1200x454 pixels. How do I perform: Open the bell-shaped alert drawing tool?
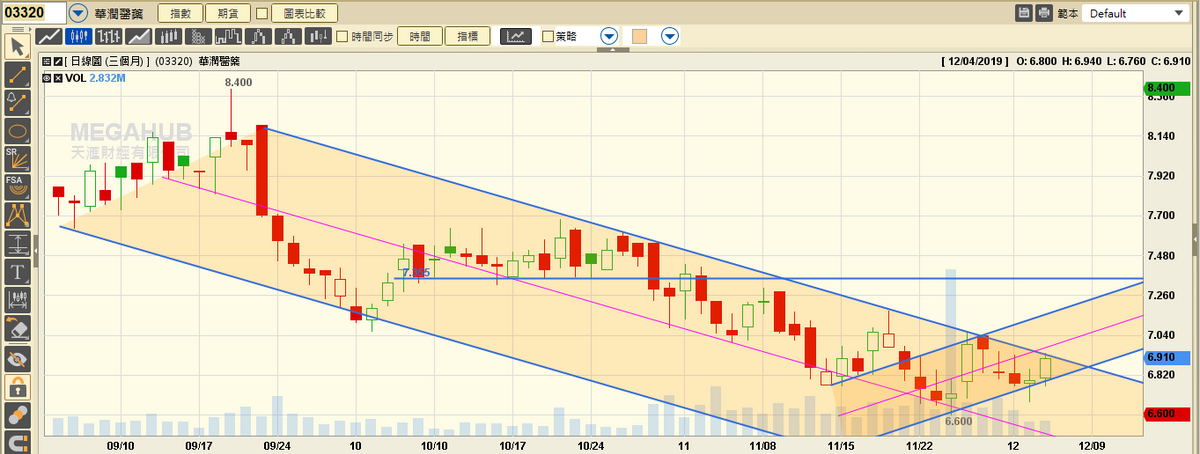pyautogui.click(x=17, y=103)
